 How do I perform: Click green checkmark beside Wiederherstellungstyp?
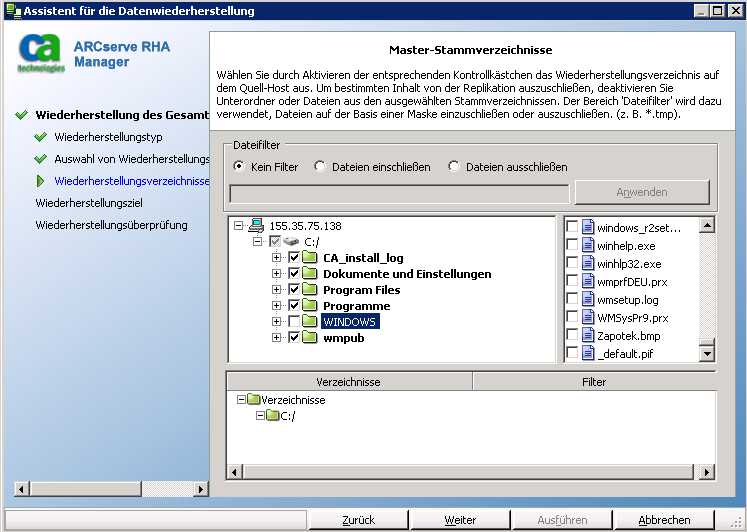point(40,137)
